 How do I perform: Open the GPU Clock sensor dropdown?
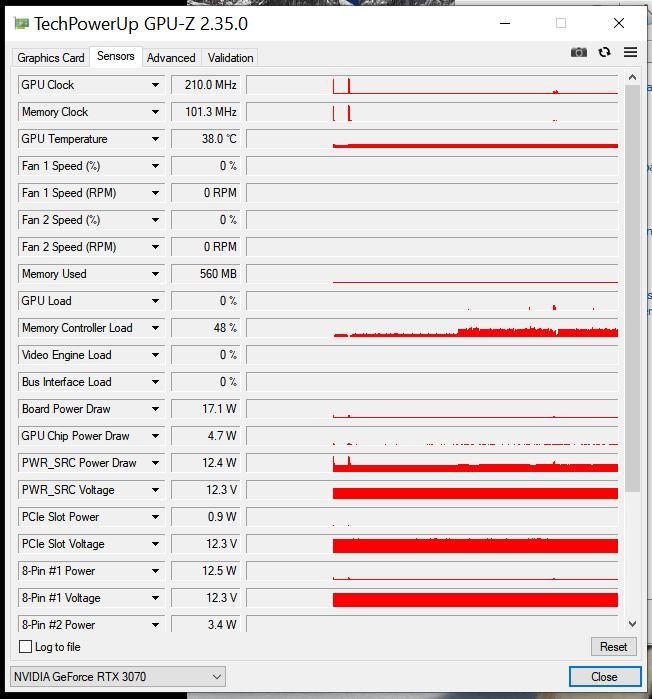pyautogui.click(x=155, y=85)
